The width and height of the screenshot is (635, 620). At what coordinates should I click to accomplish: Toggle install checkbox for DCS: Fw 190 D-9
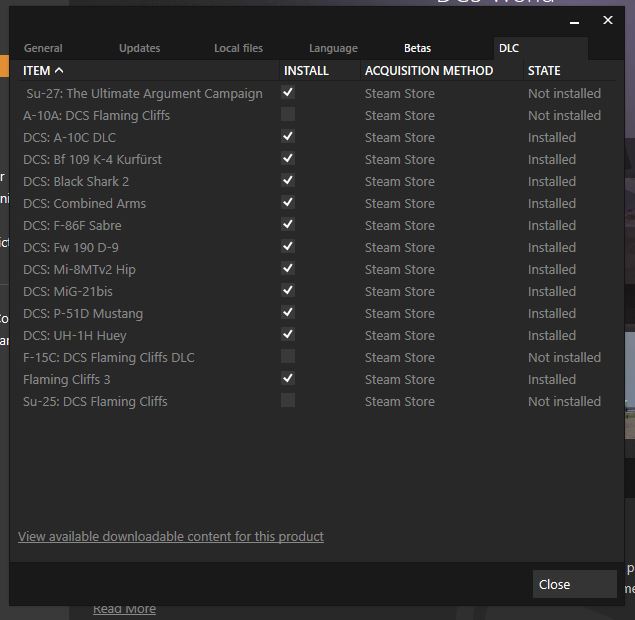(x=288, y=247)
